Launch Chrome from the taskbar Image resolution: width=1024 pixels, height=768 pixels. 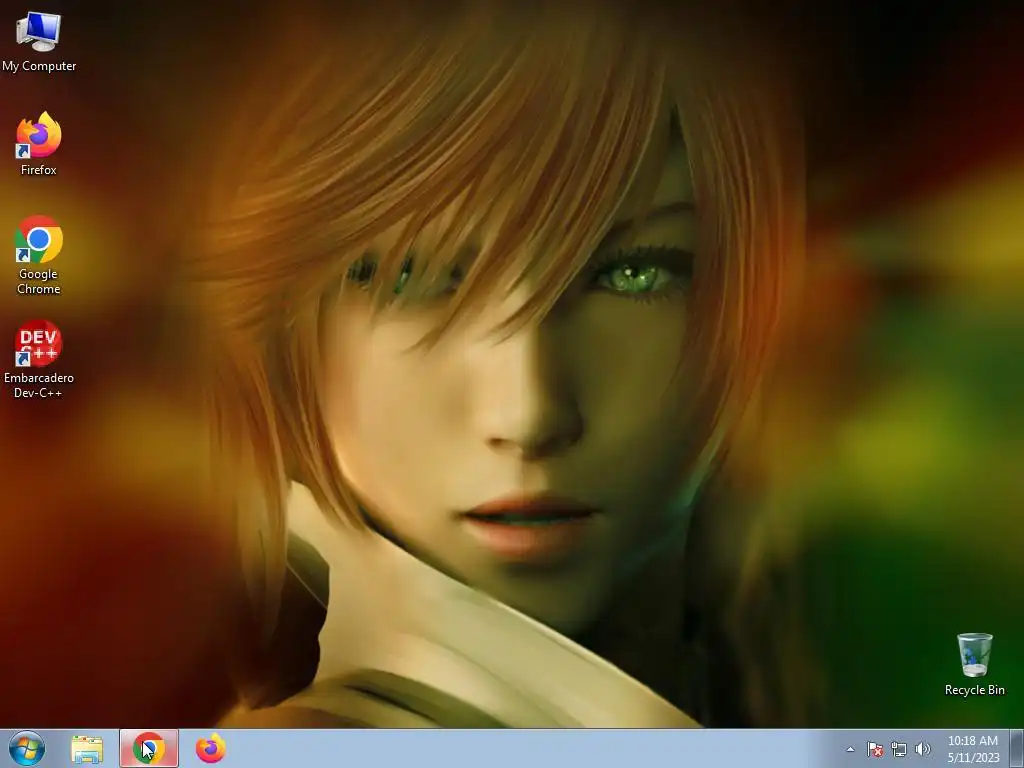click(x=149, y=748)
